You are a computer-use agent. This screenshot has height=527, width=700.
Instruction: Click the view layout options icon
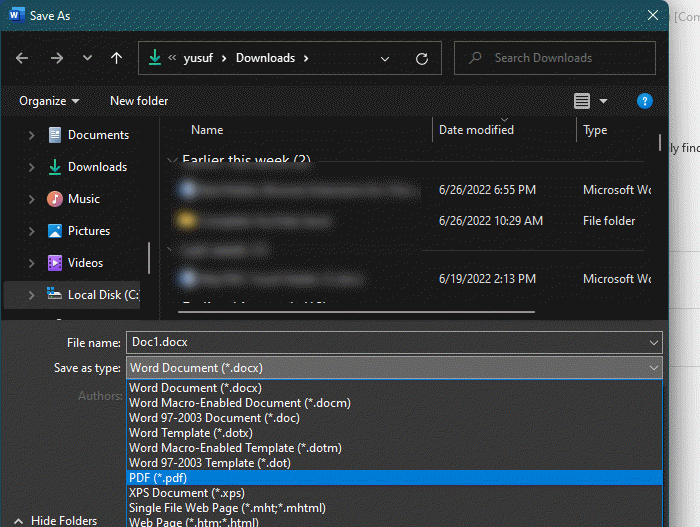tap(582, 101)
